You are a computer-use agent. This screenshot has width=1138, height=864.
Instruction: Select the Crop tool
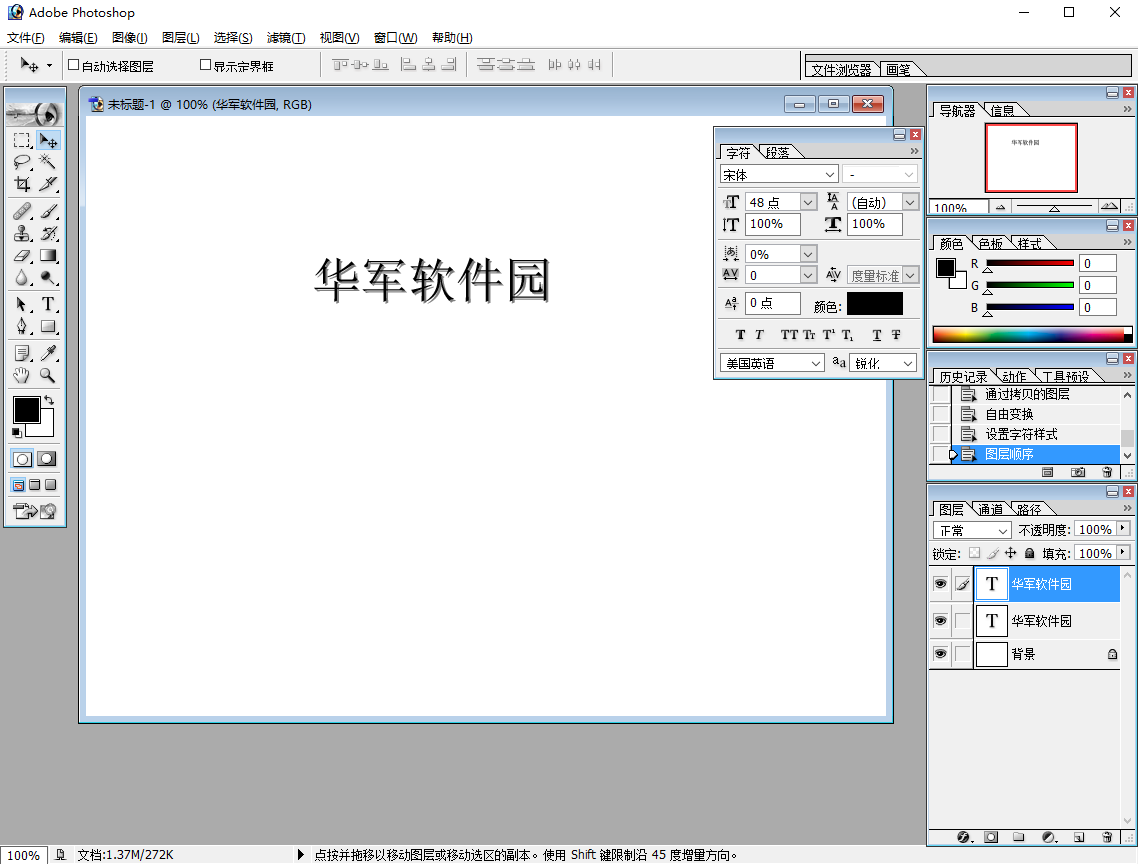[22, 184]
